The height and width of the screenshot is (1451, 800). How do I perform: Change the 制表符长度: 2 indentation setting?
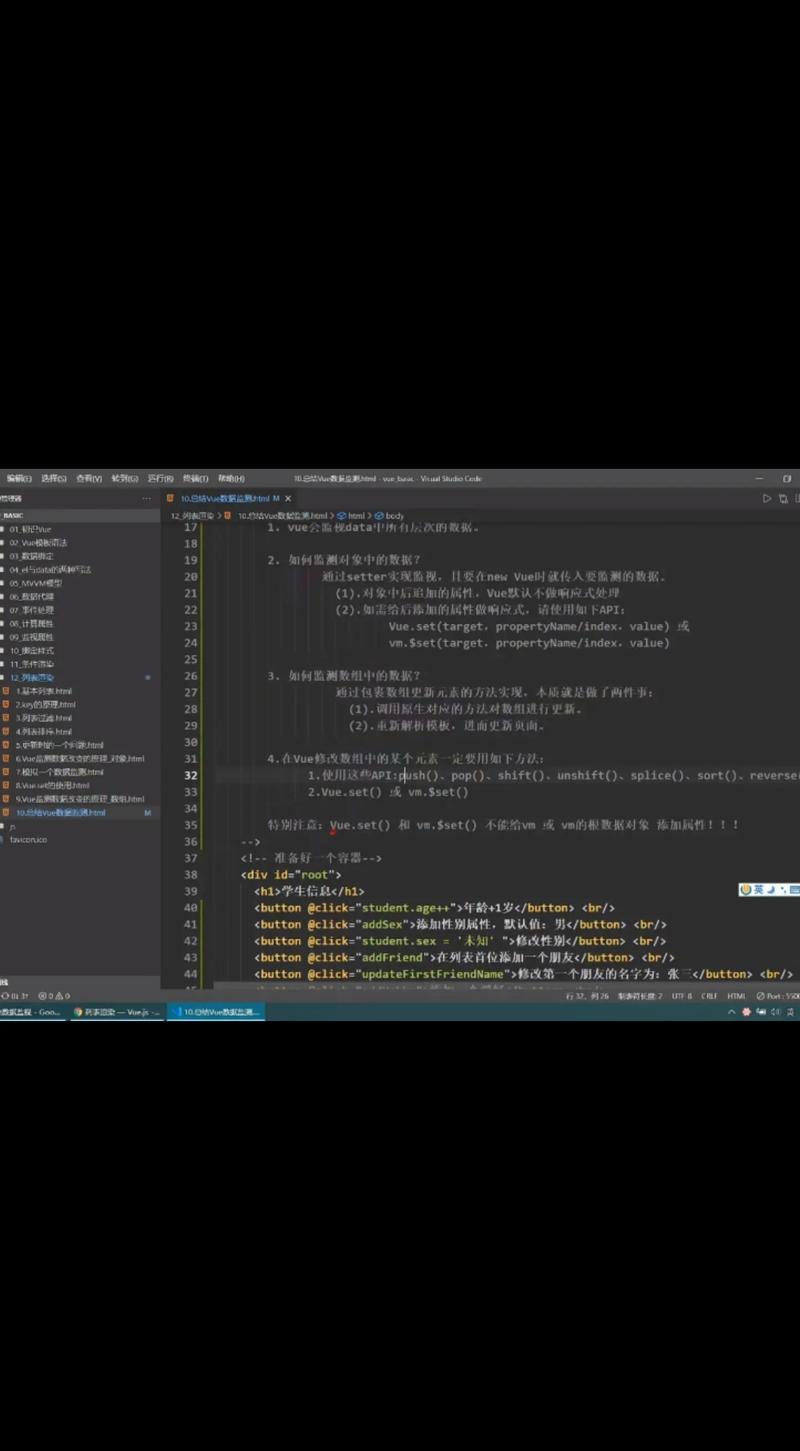(x=640, y=996)
